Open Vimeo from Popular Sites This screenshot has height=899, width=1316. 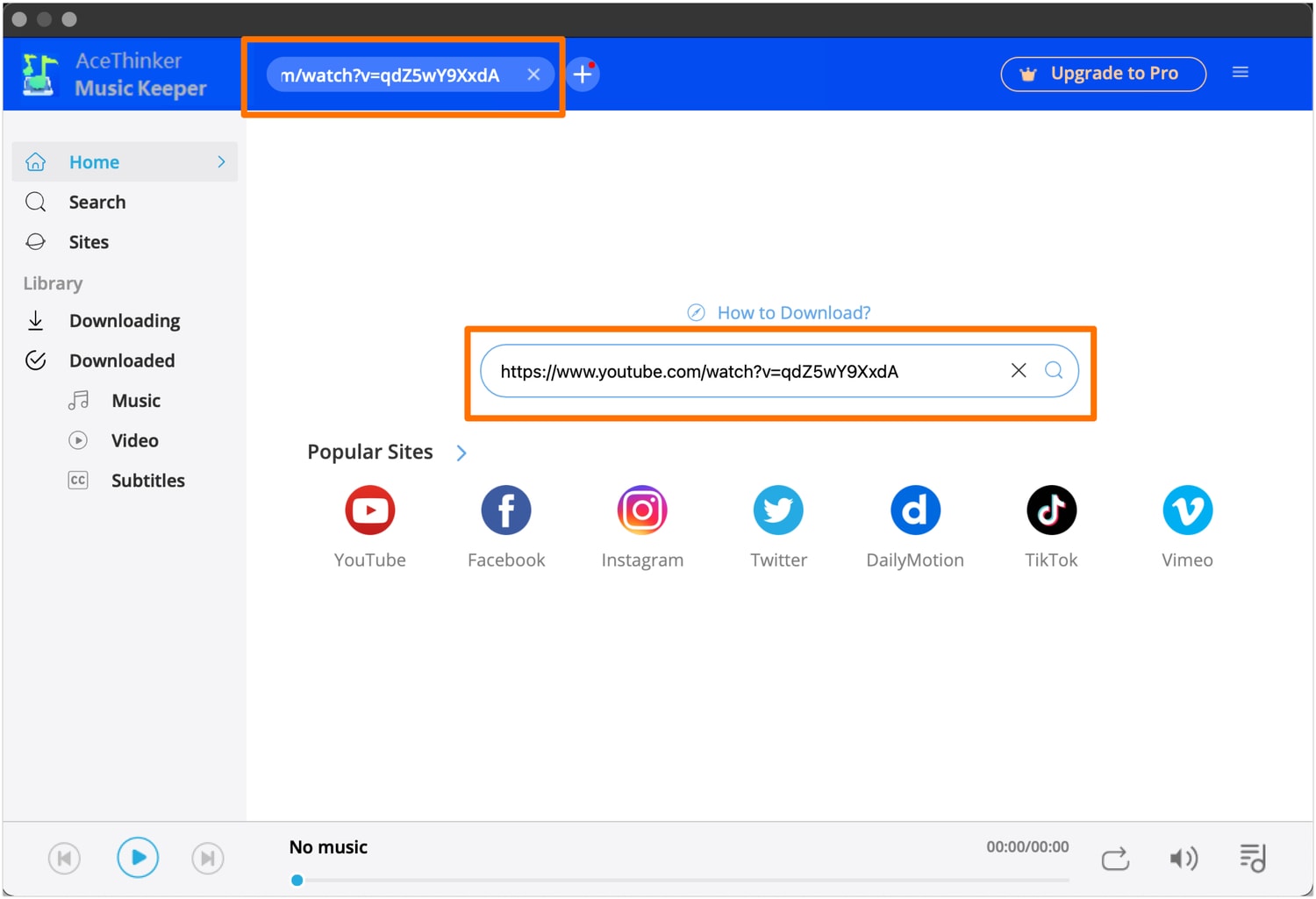(x=1187, y=510)
